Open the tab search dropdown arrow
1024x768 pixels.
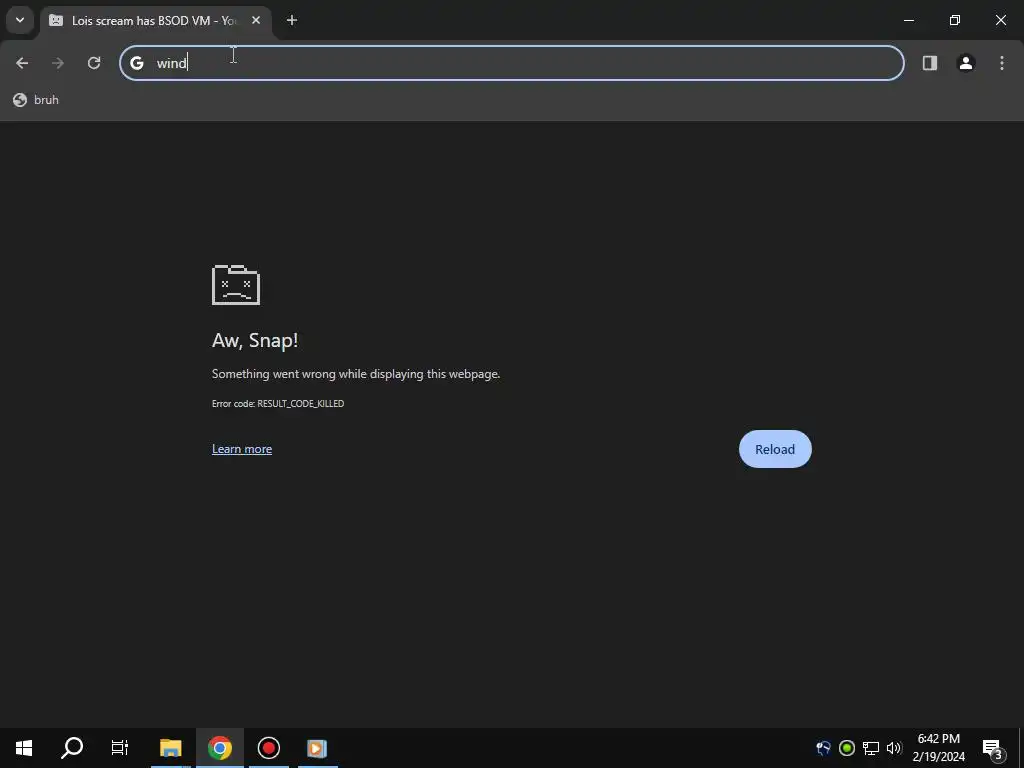pyautogui.click(x=20, y=20)
